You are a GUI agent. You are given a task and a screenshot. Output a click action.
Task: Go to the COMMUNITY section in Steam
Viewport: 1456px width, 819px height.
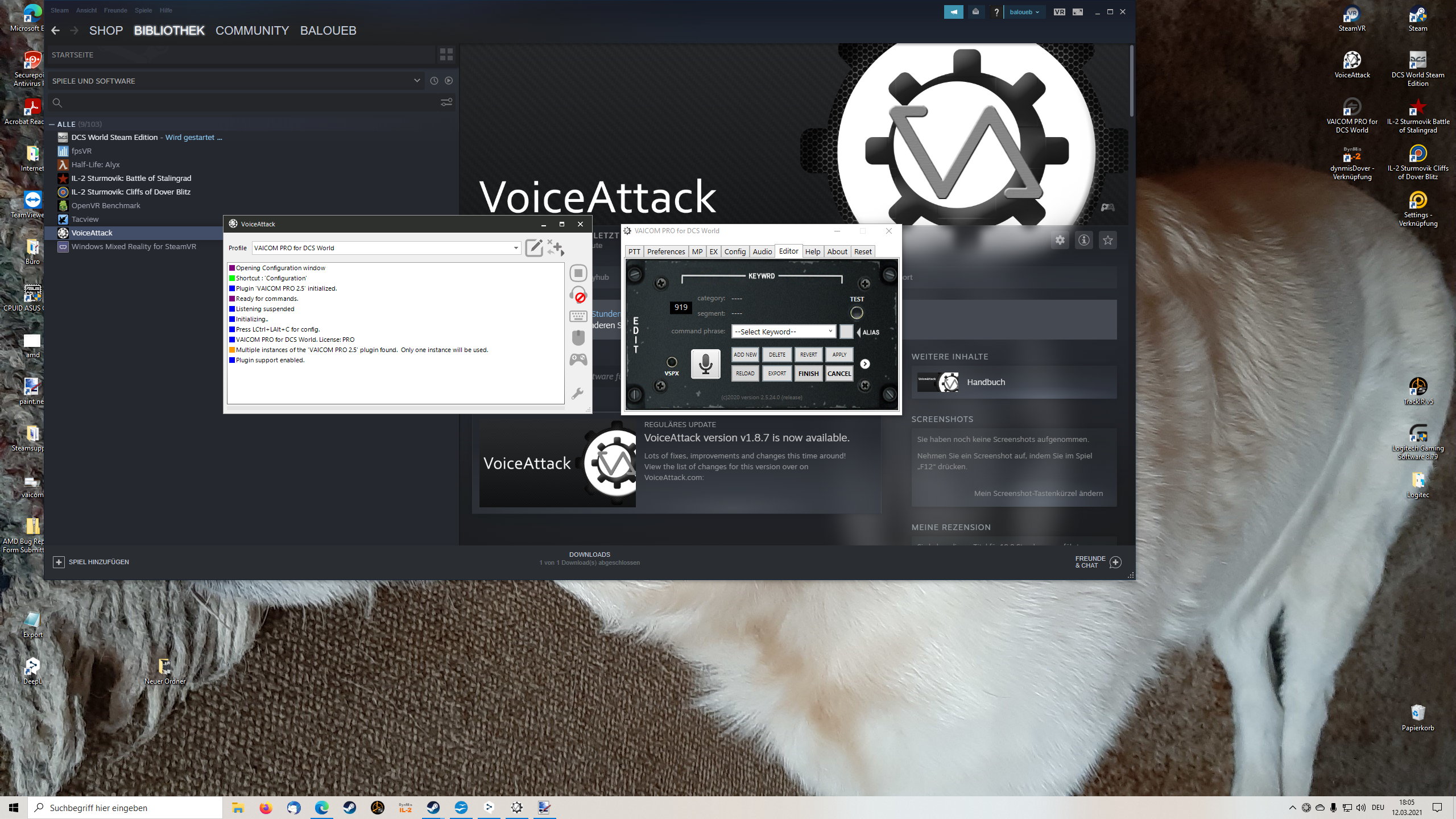click(x=252, y=31)
